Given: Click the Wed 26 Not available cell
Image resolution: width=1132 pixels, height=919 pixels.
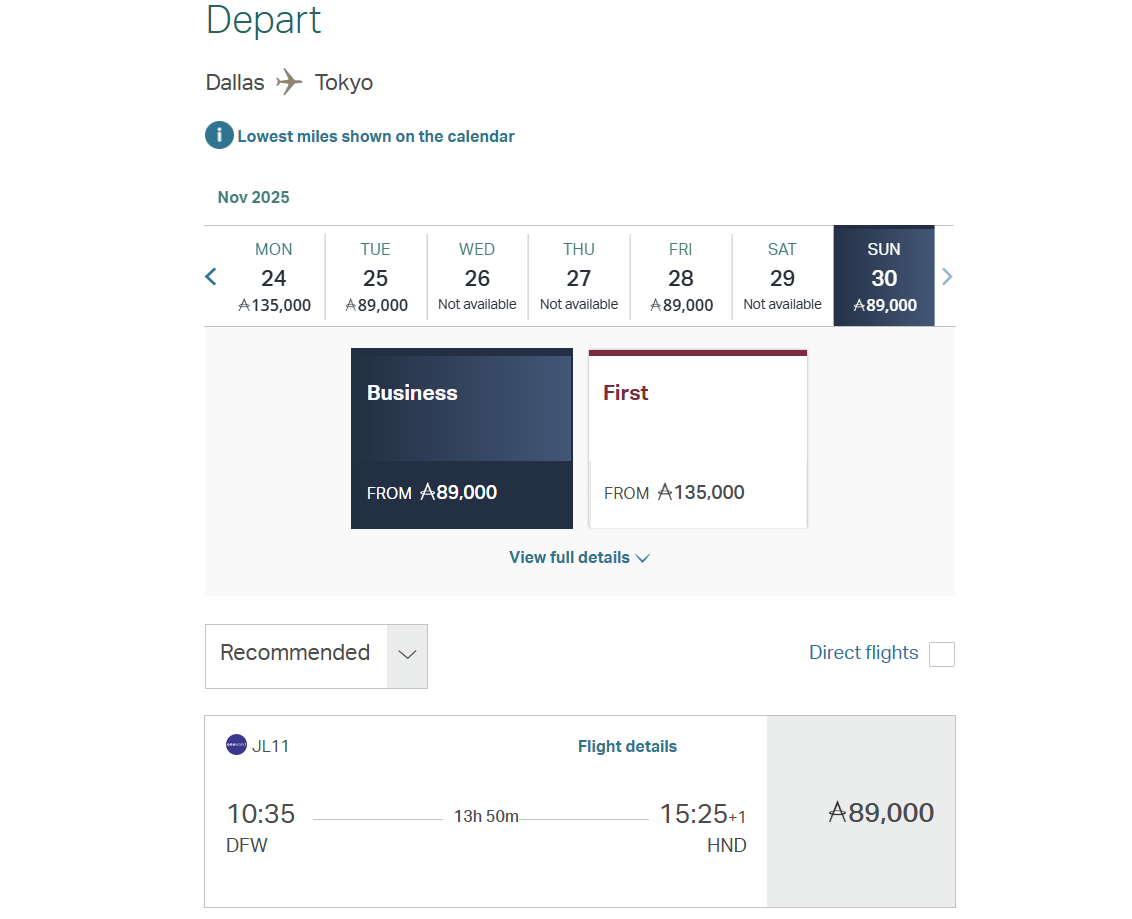Looking at the screenshot, I should [x=477, y=276].
